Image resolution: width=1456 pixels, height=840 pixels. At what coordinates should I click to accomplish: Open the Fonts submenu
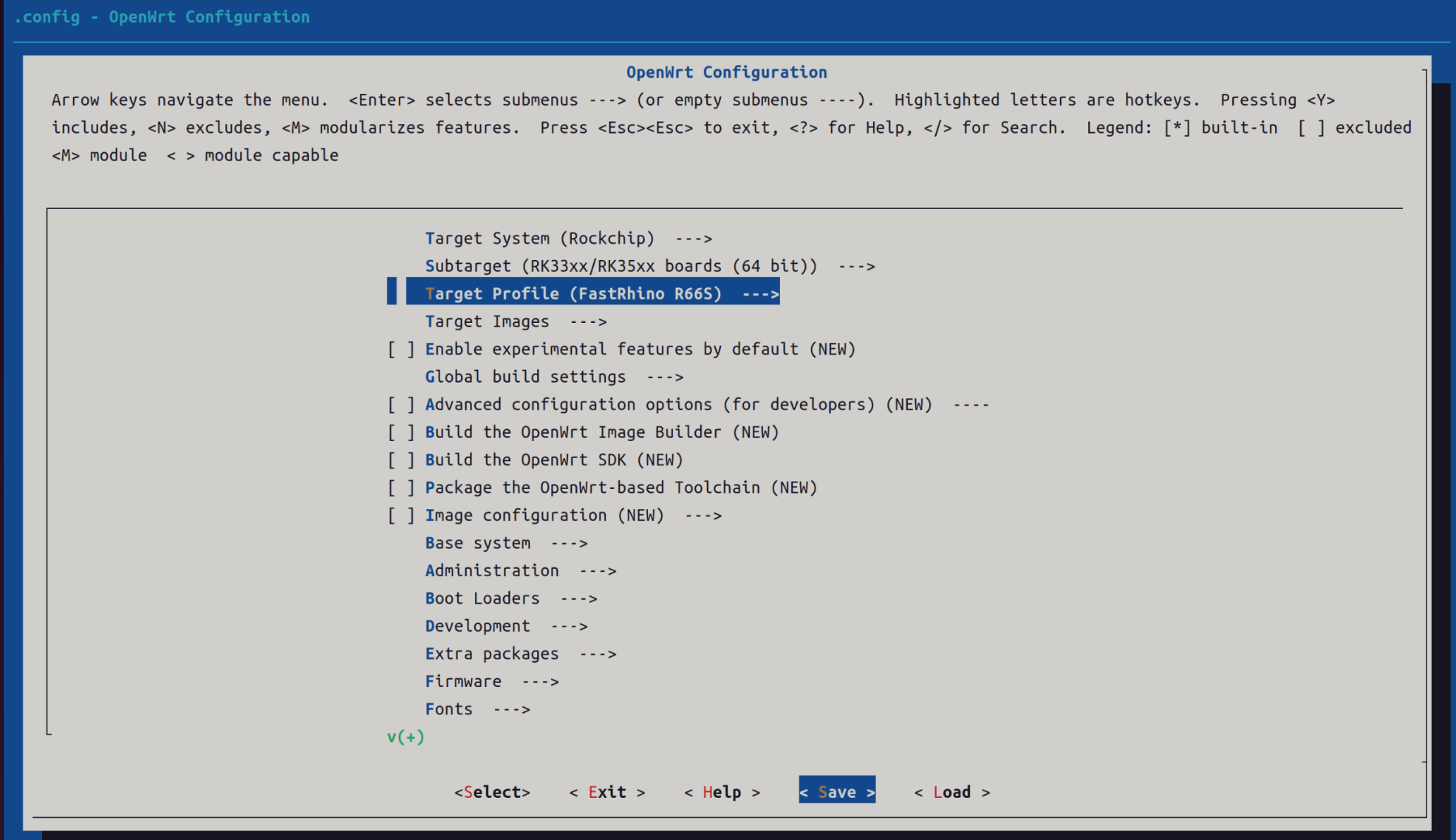point(477,709)
